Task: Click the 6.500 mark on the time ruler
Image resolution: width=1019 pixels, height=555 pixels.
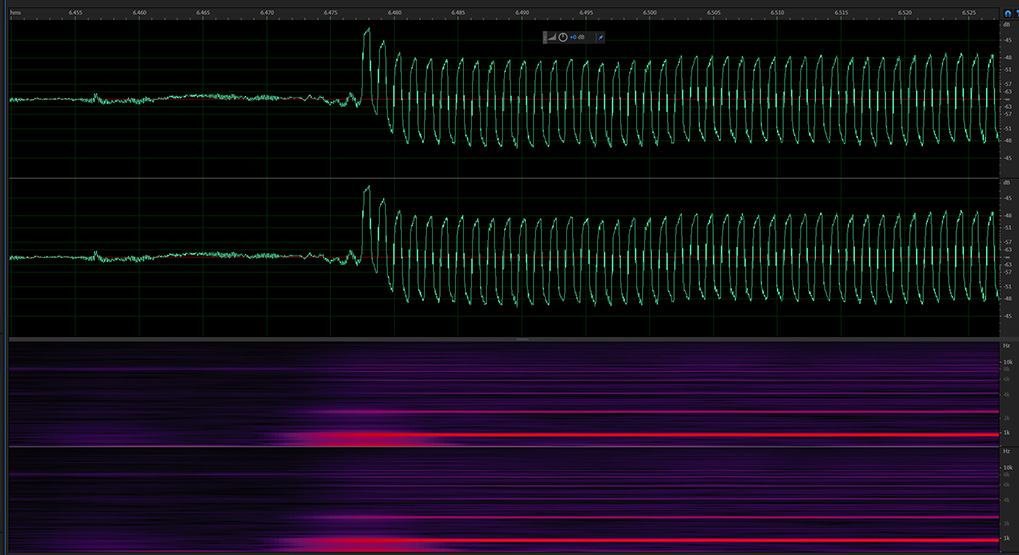Action: tap(650, 12)
